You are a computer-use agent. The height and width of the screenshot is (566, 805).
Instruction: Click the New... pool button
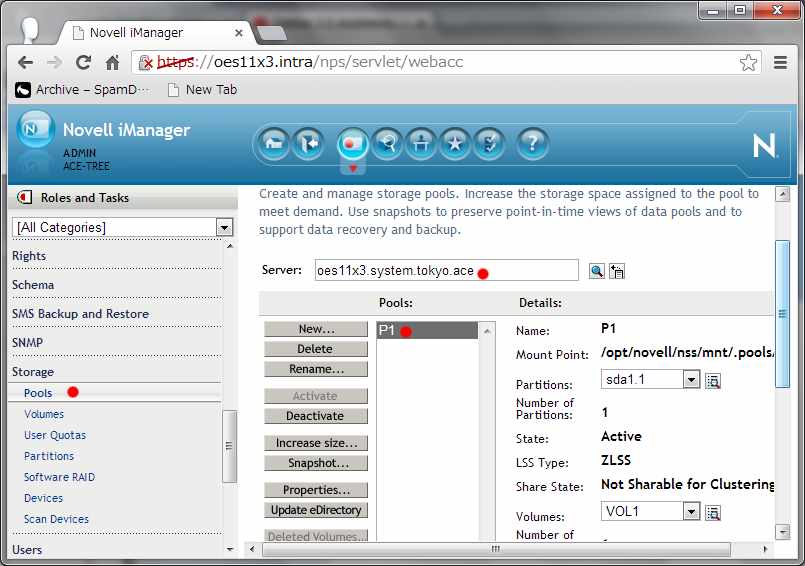(x=316, y=329)
